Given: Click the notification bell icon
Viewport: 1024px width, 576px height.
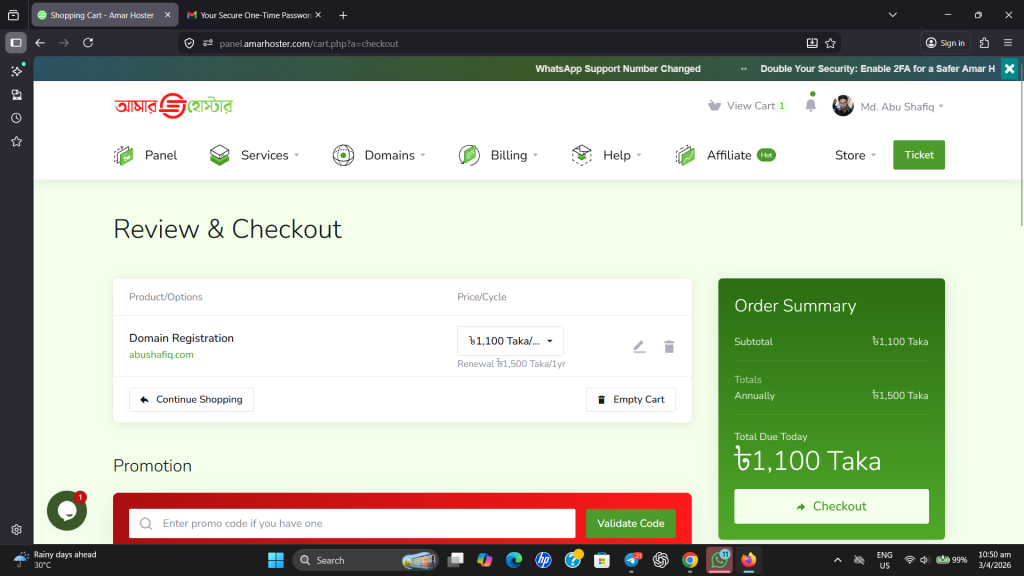Looking at the screenshot, I should 810,104.
